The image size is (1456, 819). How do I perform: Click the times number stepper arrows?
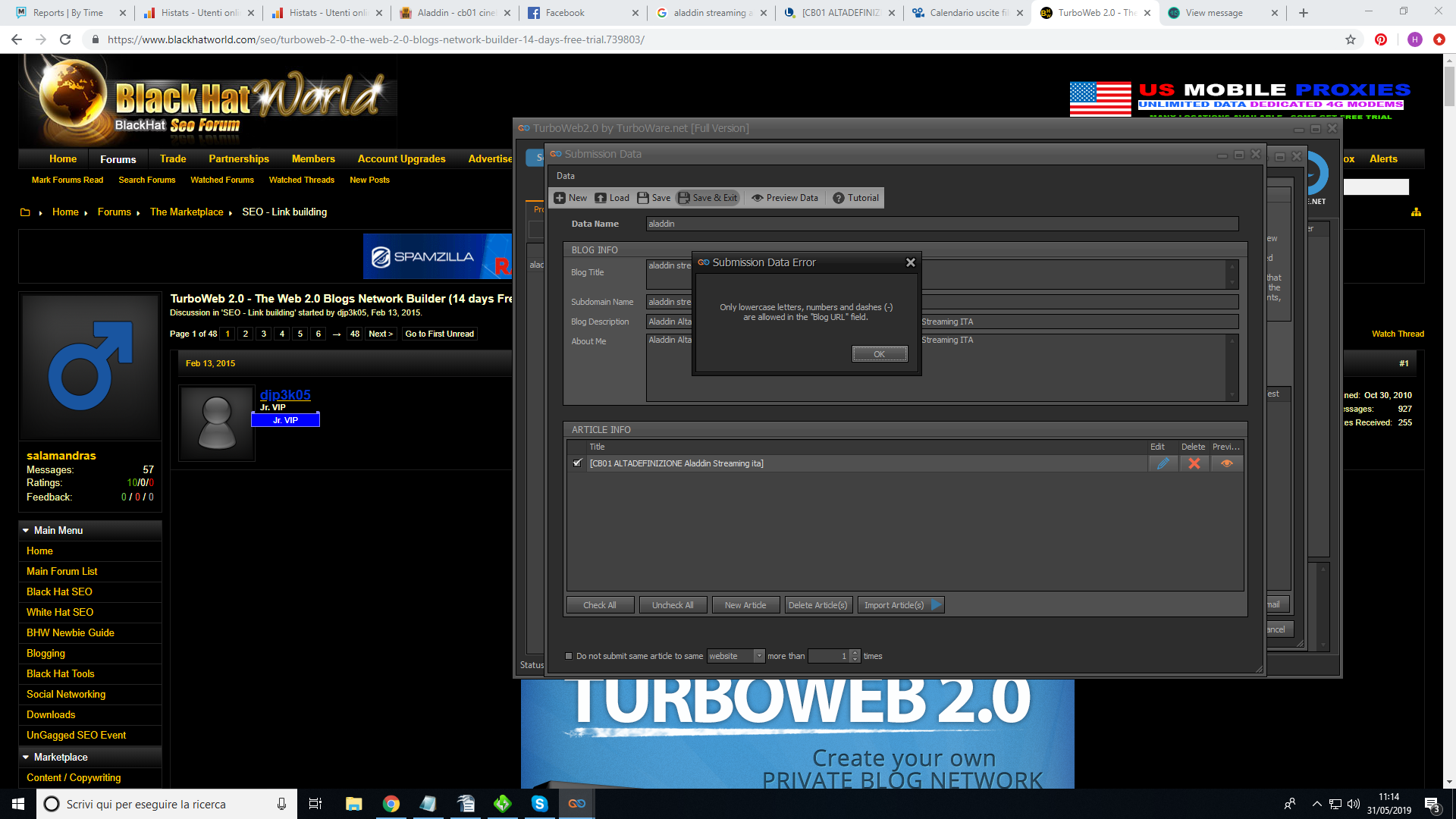click(x=855, y=656)
